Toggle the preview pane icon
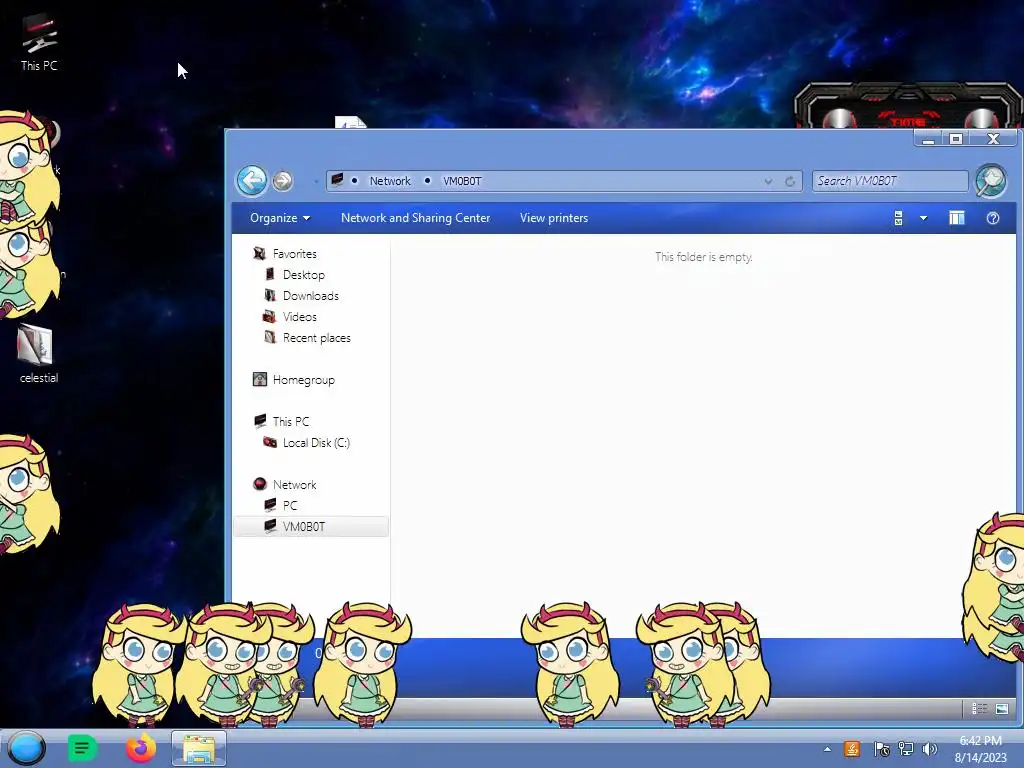The width and height of the screenshot is (1024, 768). [x=957, y=218]
